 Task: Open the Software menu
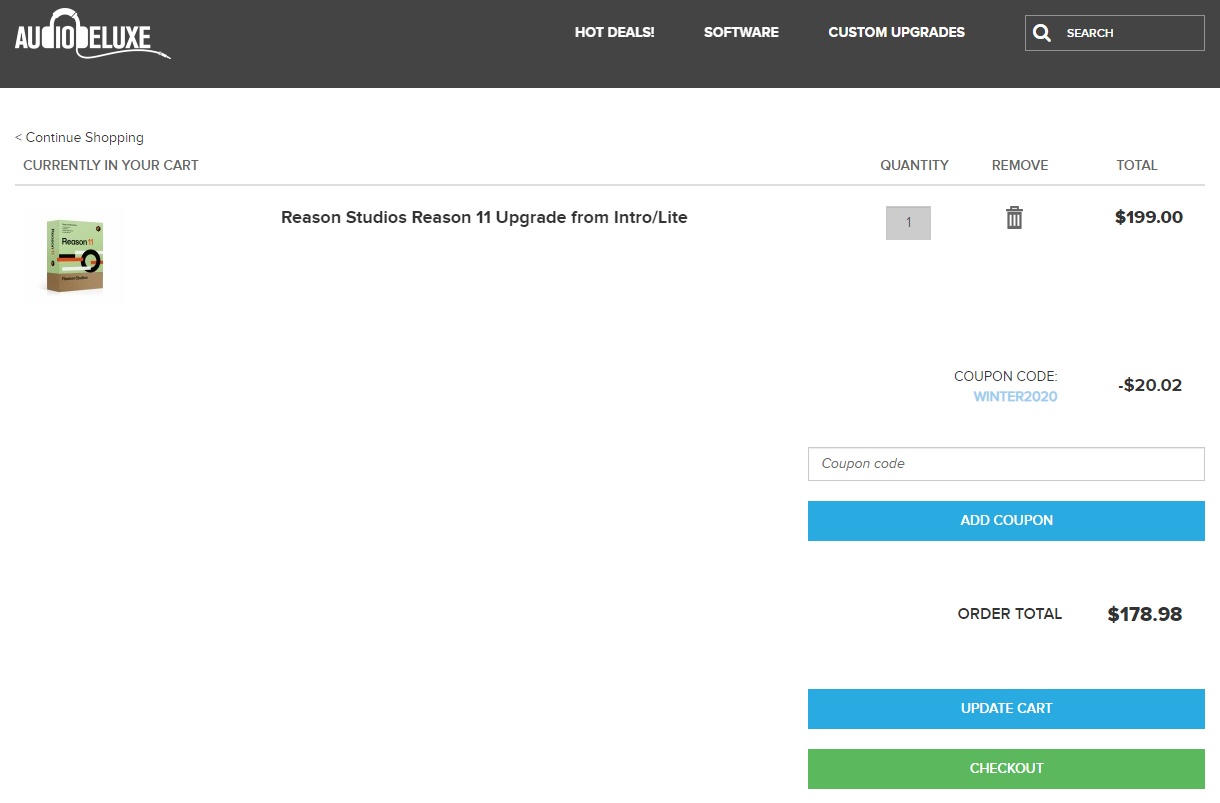tap(741, 32)
